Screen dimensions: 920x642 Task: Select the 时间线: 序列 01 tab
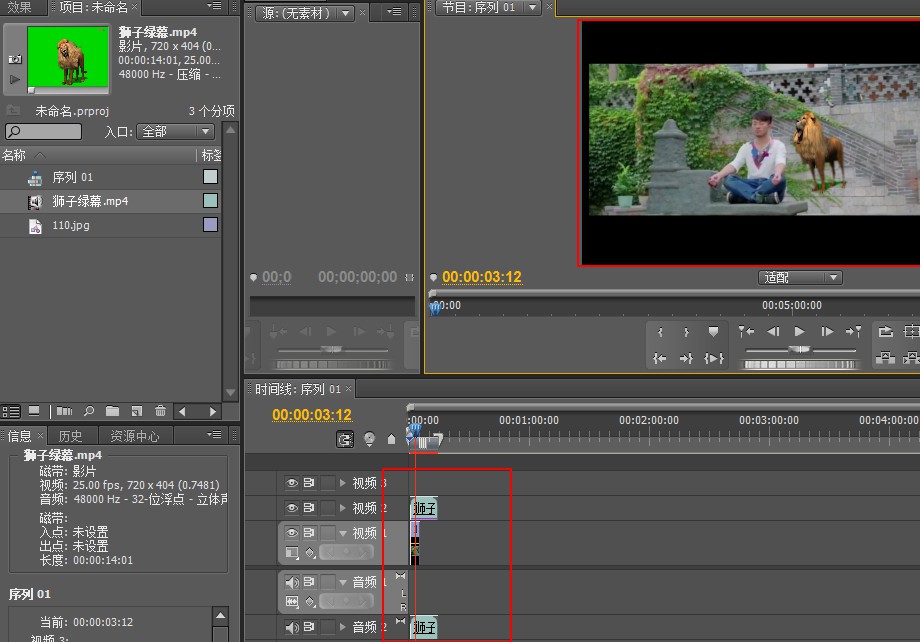pyautogui.click(x=298, y=389)
